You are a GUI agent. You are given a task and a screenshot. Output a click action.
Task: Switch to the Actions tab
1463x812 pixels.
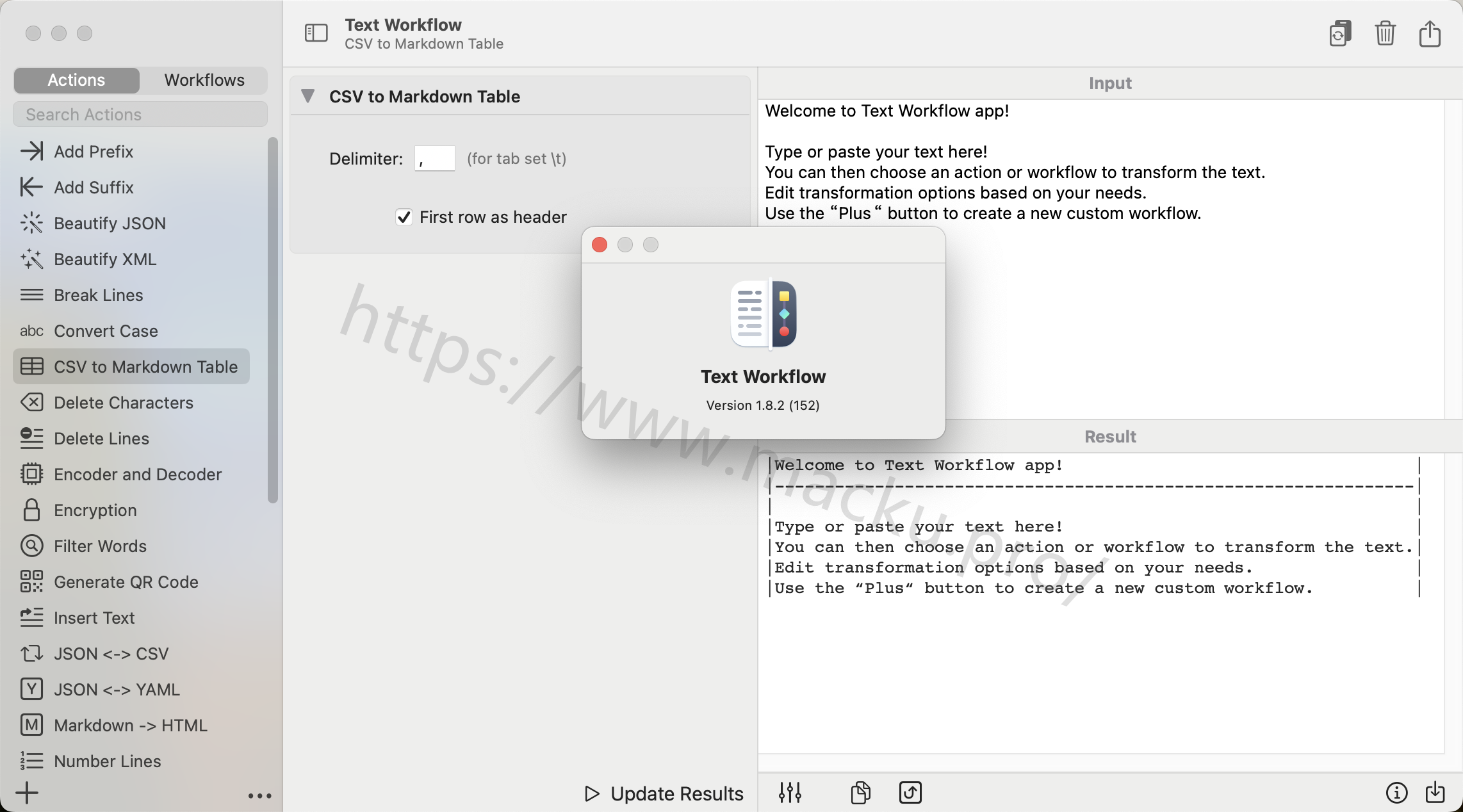coord(76,80)
